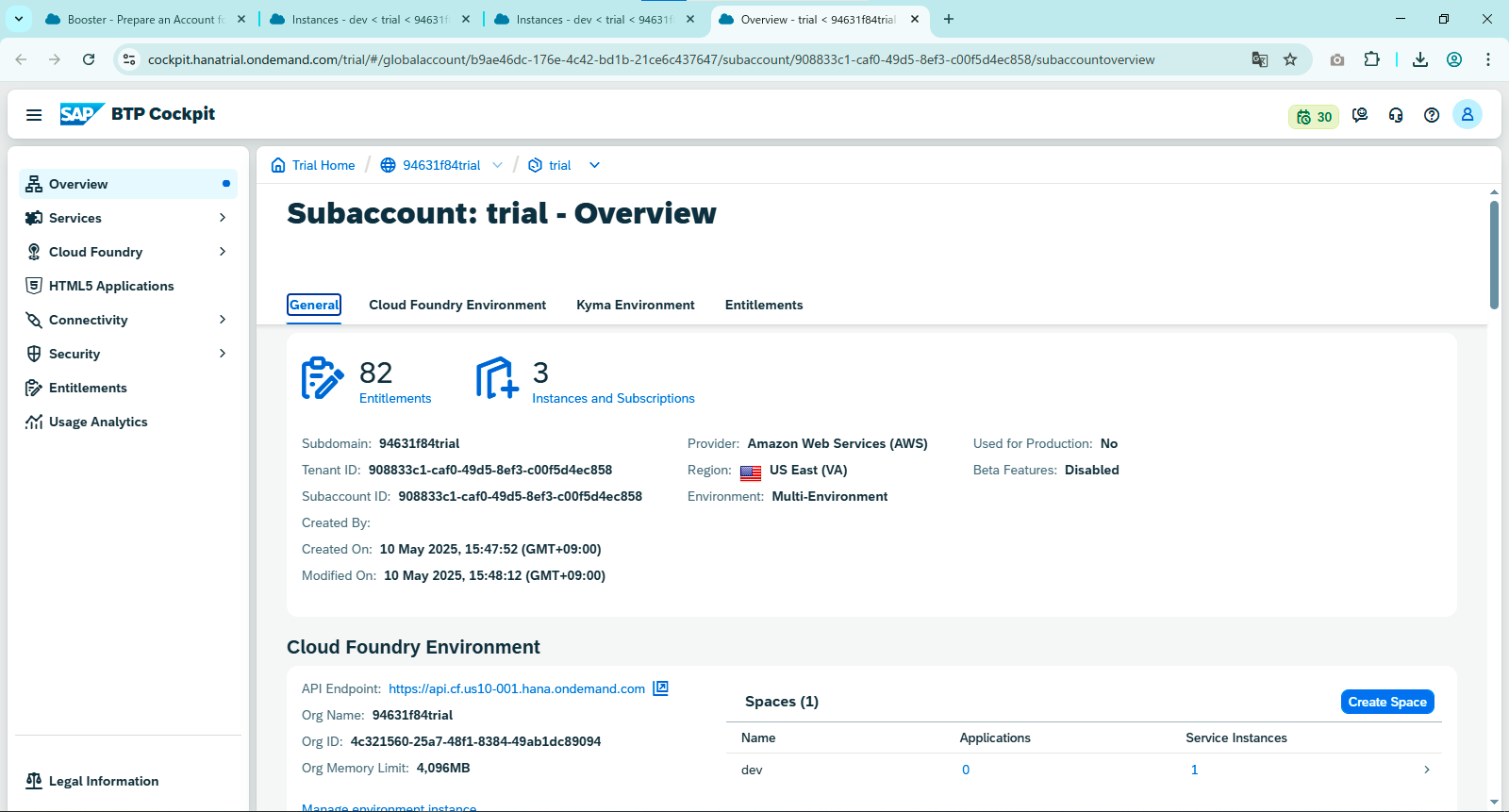Open API endpoint in new window icon

pyautogui.click(x=661, y=688)
